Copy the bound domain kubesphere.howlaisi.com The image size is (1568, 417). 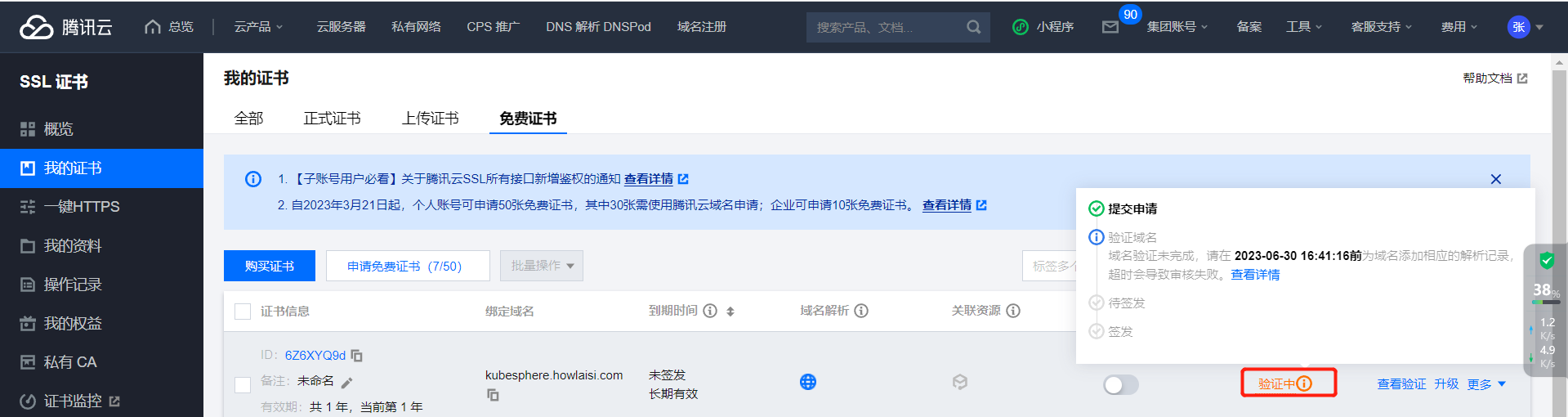[x=493, y=395]
